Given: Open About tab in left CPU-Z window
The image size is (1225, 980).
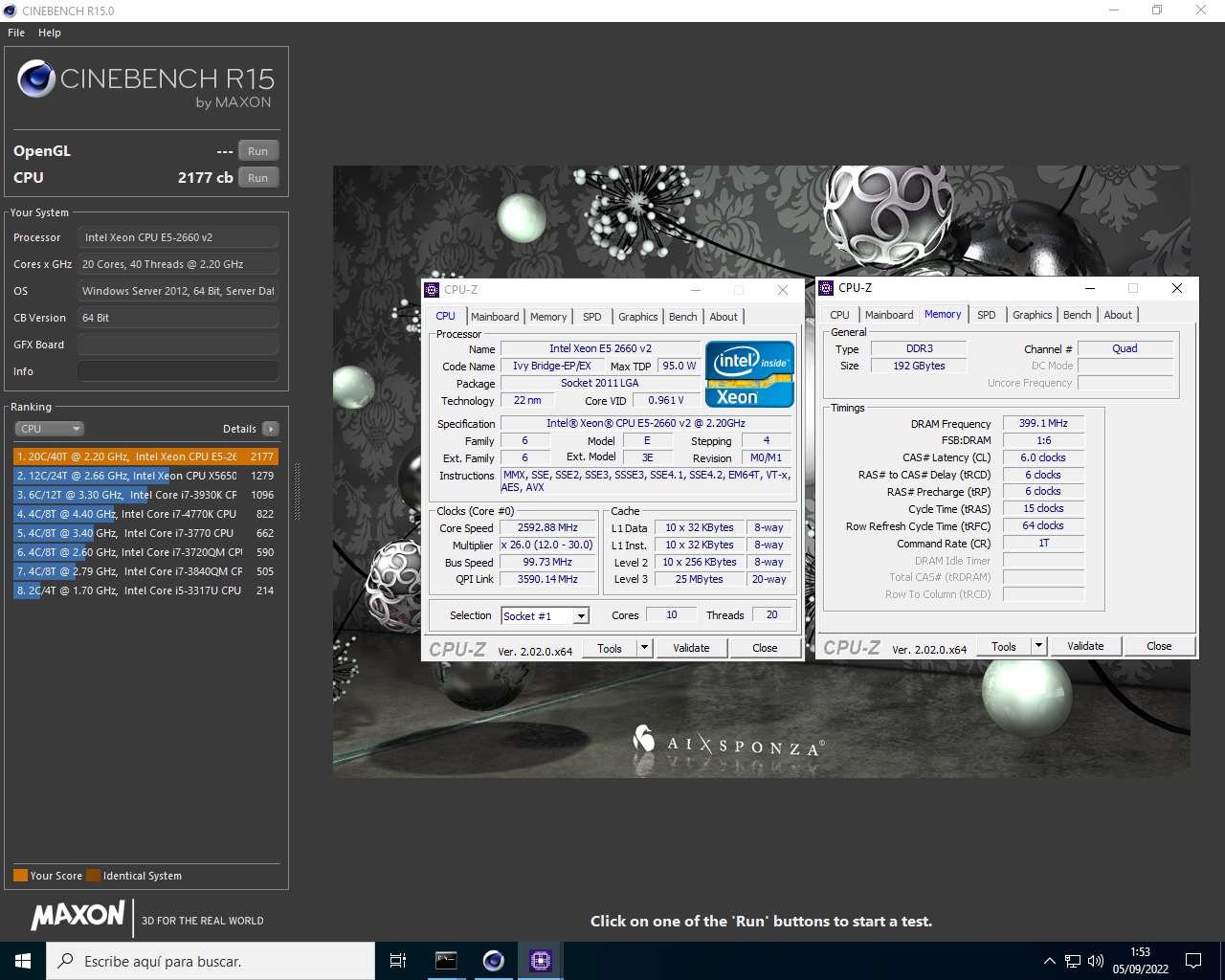Looking at the screenshot, I should [724, 317].
